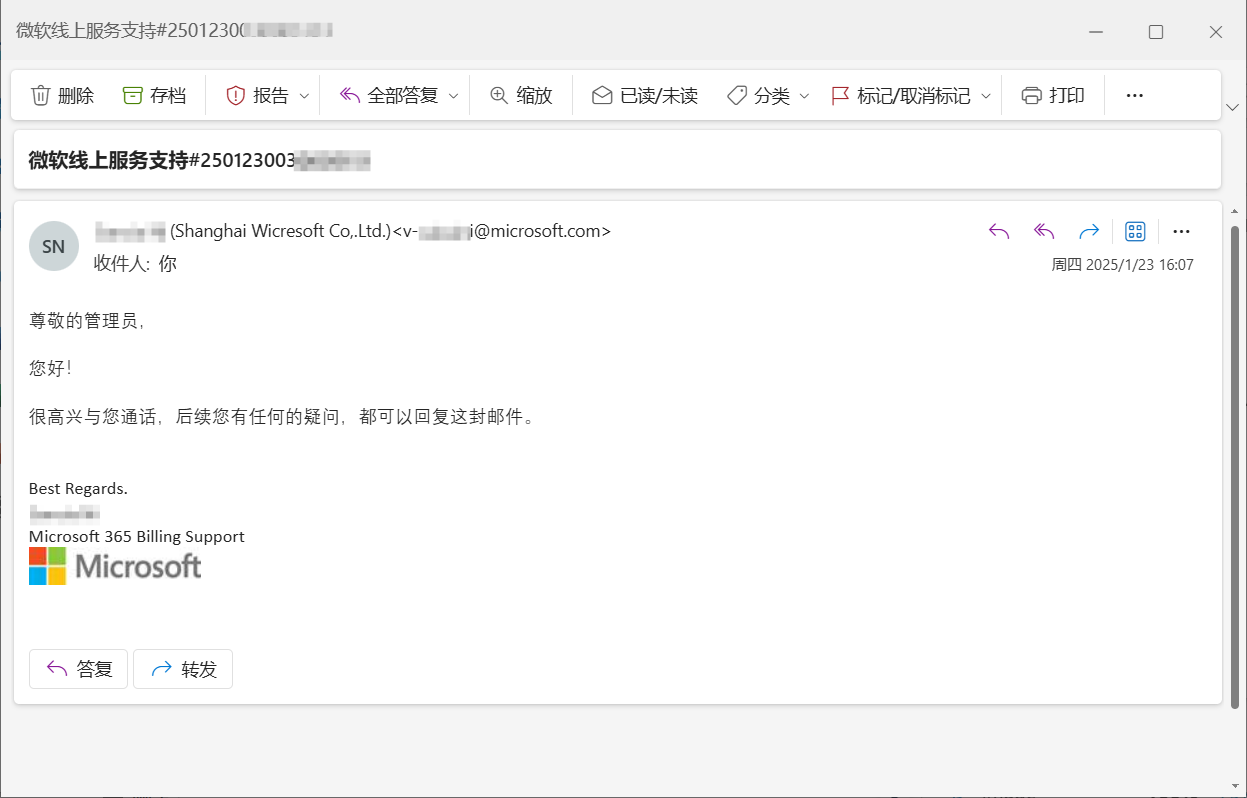Image resolution: width=1247 pixels, height=798 pixels.
Task: Click the reply arrow icon in message header
Action: pos(999,232)
